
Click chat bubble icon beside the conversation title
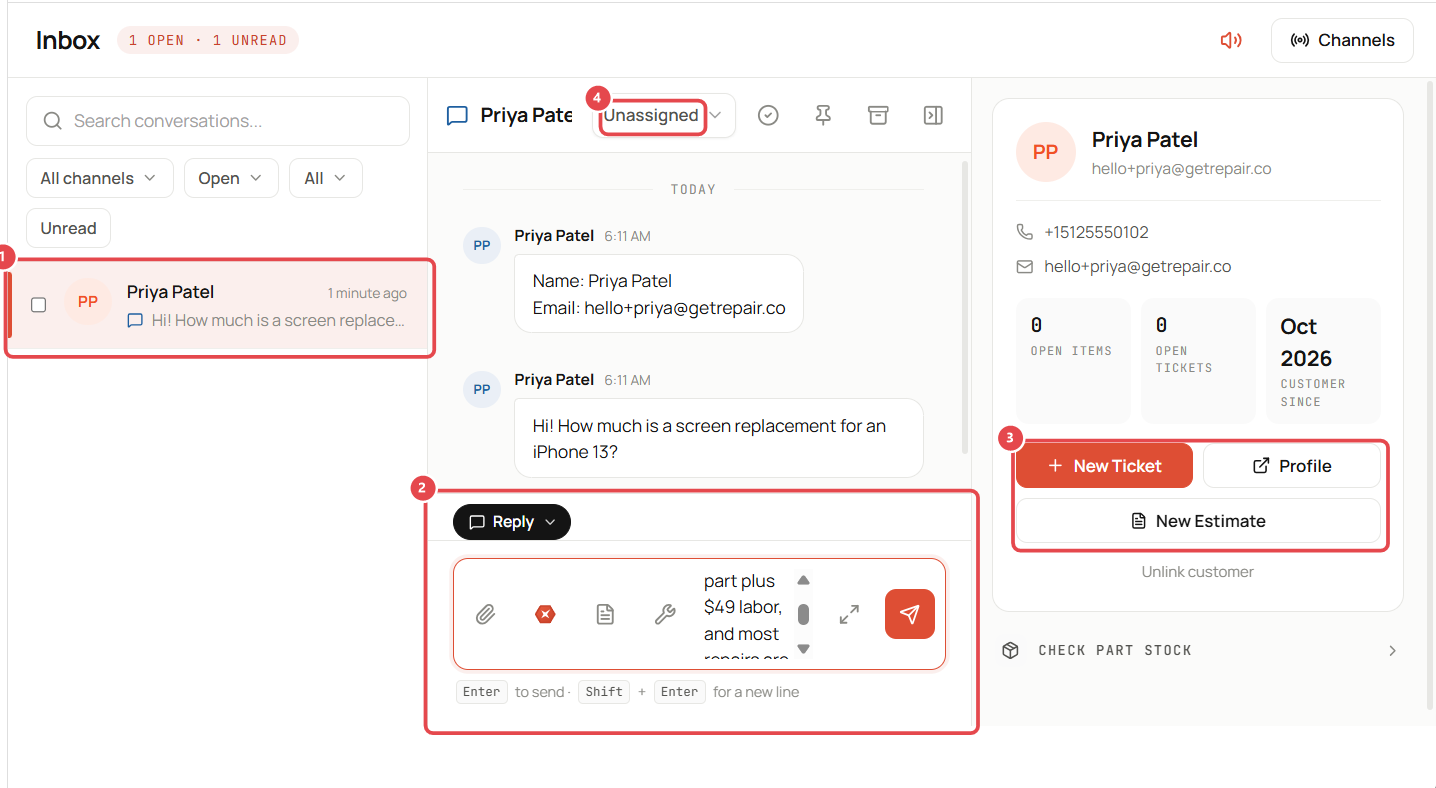click(457, 116)
